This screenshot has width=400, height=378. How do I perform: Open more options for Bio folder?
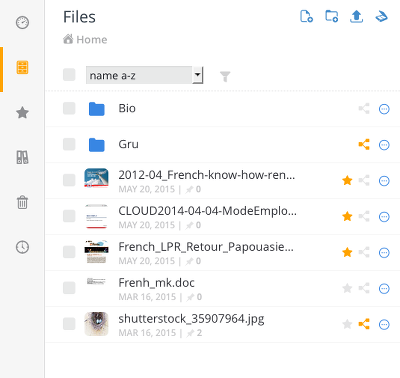(x=384, y=109)
